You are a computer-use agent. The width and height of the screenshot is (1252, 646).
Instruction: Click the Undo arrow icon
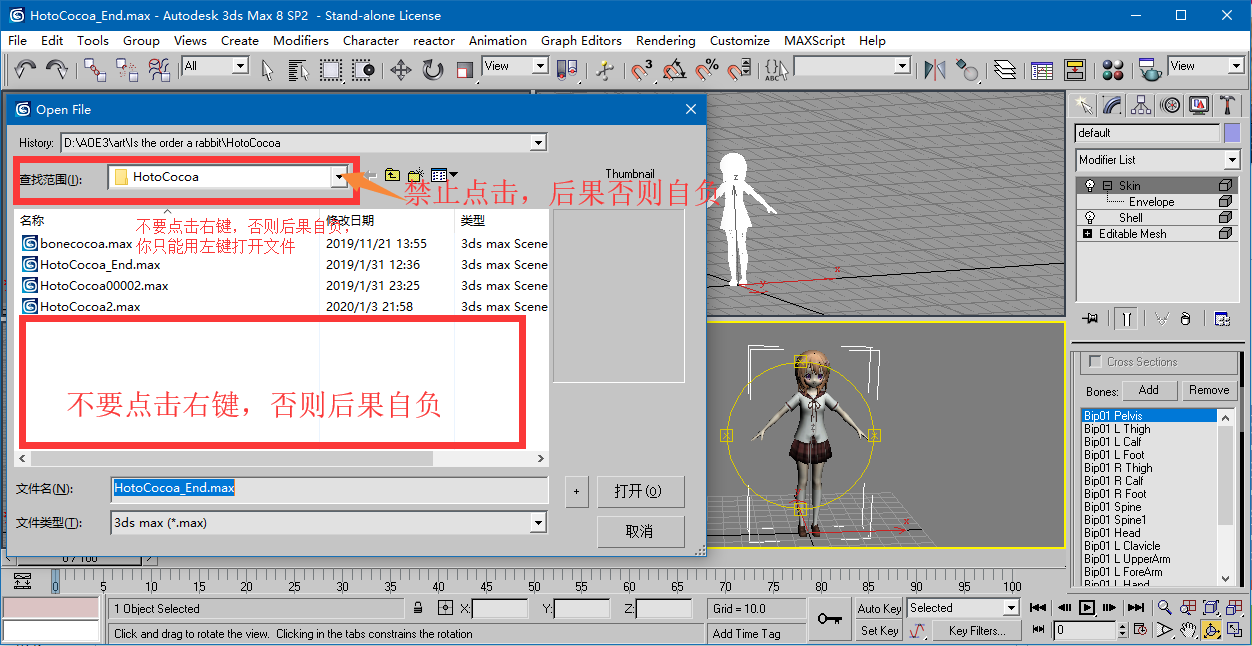pyautogui.click(x=25, y=69)
